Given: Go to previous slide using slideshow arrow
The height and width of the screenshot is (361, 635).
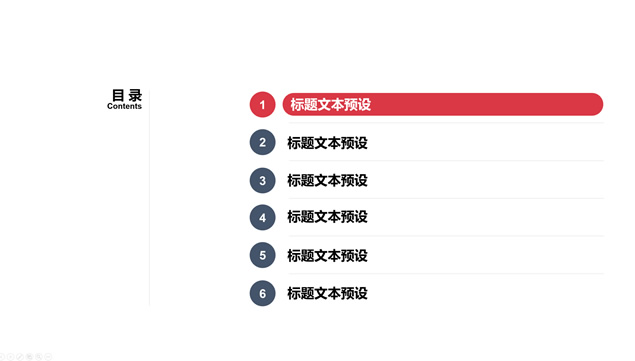Looking at the screenshot, I should (1, 357).
